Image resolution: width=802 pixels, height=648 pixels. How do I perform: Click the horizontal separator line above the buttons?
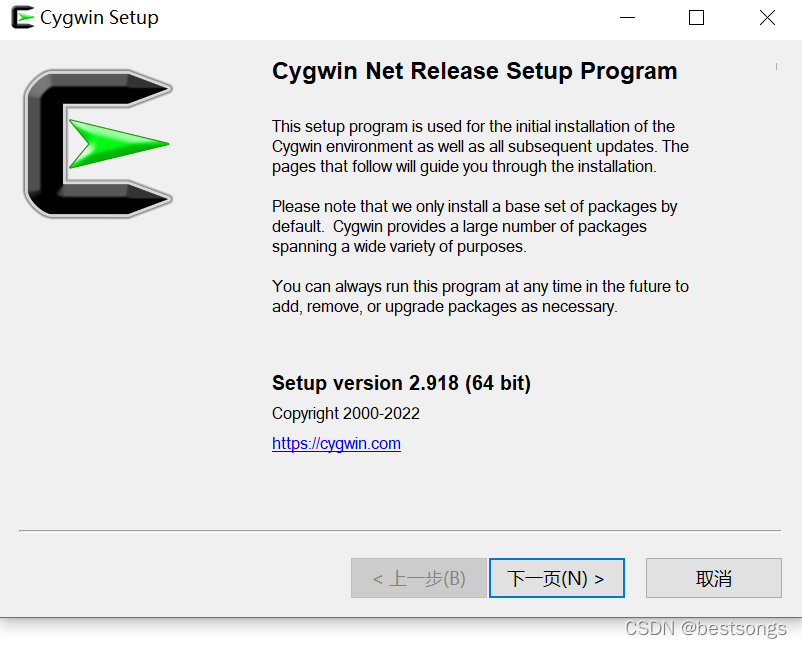(x=400, y=531)
